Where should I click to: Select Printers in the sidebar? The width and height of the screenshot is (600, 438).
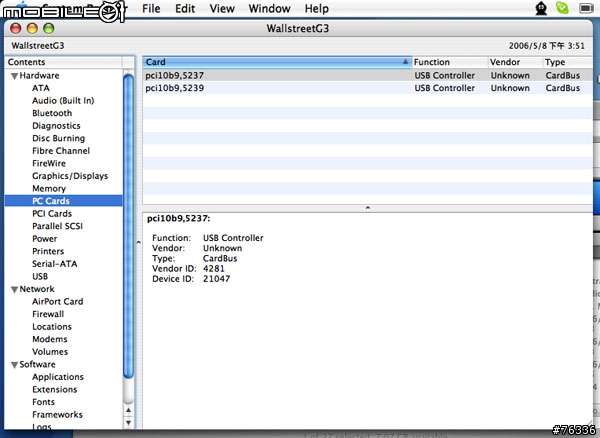48,251
